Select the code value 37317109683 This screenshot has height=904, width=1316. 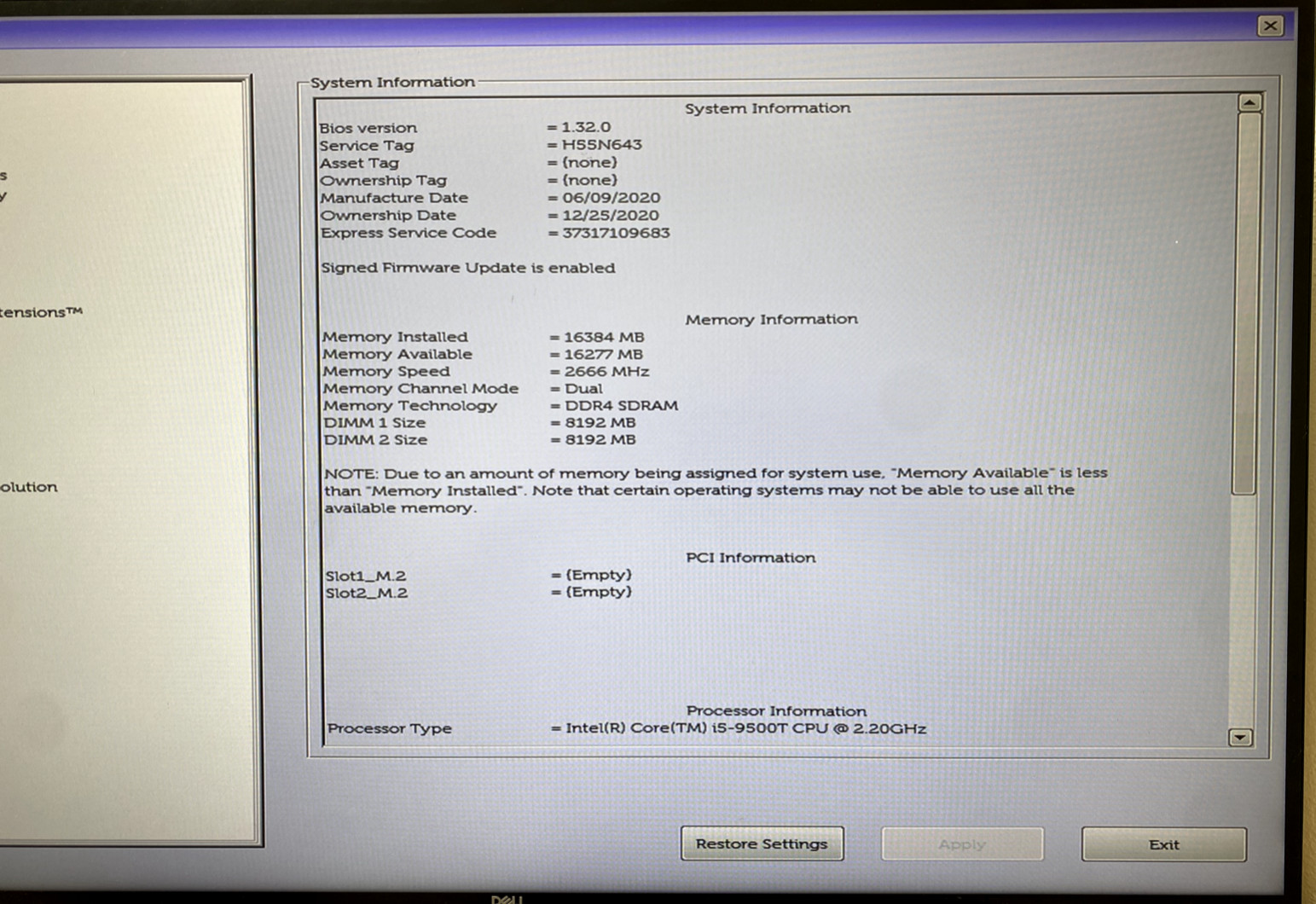tap(616, 233)
